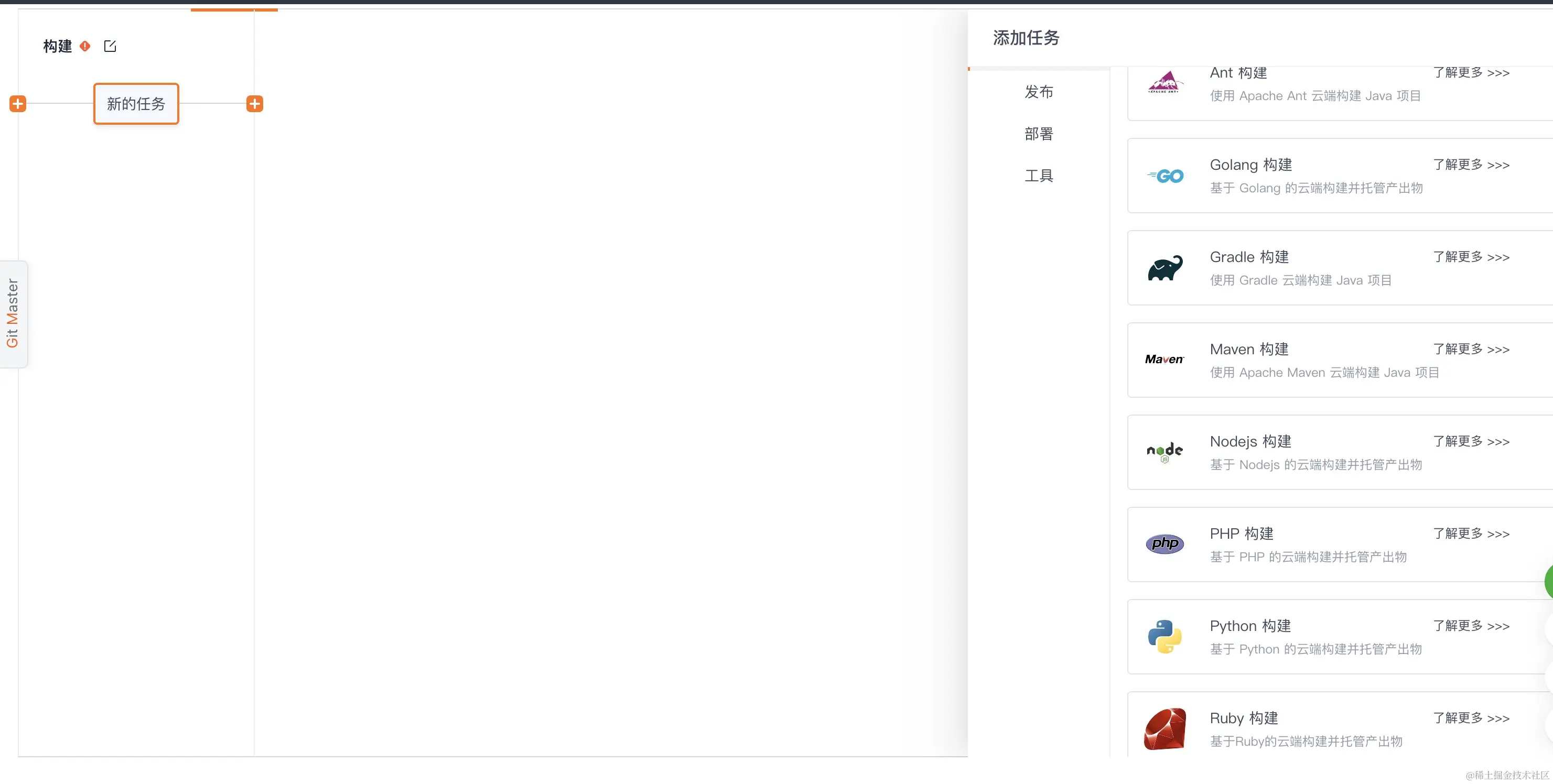This screenshot has width=1553, height=784.
Task: Click the edit icon beside 构建 stage title
Action: [110, 47]
